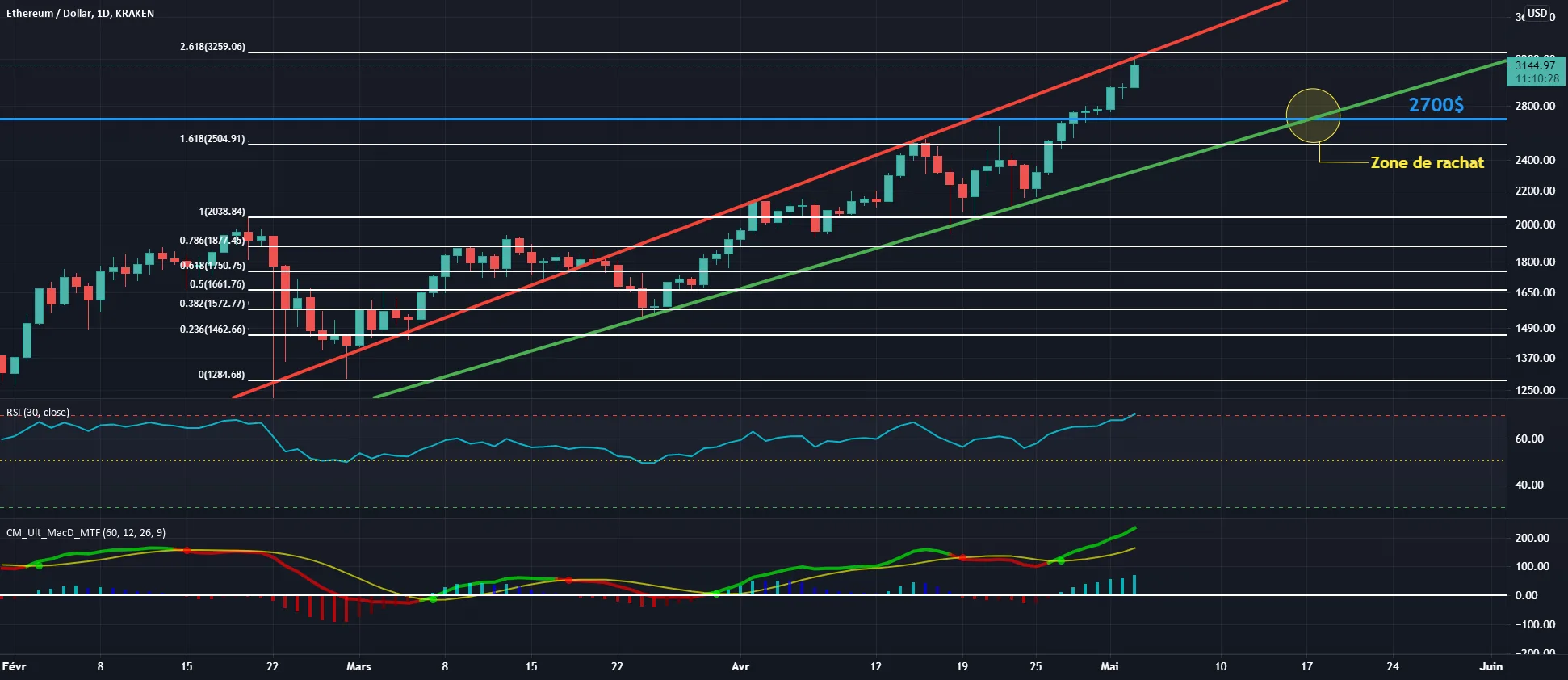Click the Ethereum / Dollar, 1D, KRAKEN title
Viewport: 1568px width, 680px height.
(80, 14)
